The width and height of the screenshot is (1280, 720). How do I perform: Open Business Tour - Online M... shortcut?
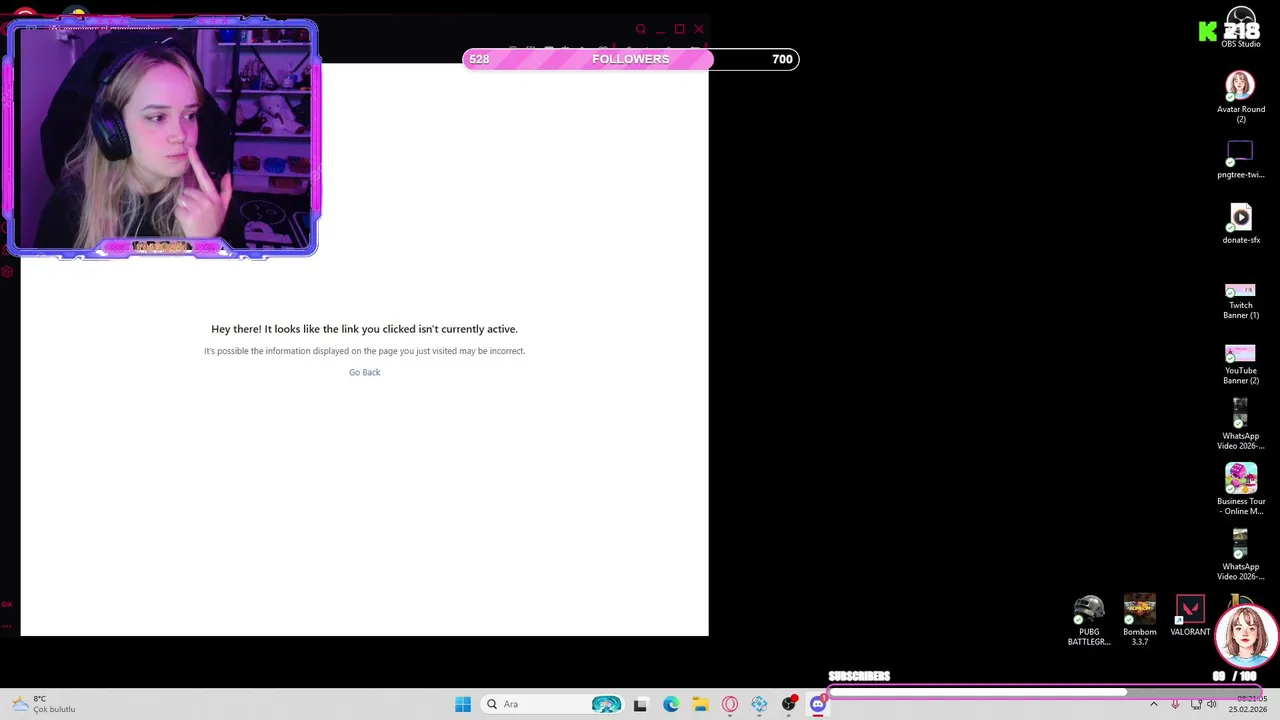(1240, 489)
